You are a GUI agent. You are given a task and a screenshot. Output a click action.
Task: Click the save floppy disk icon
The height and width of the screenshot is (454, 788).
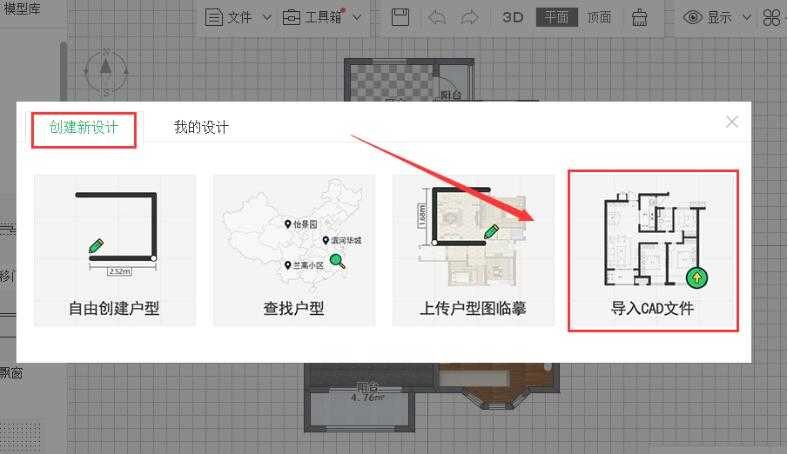[x=400, y=17]
